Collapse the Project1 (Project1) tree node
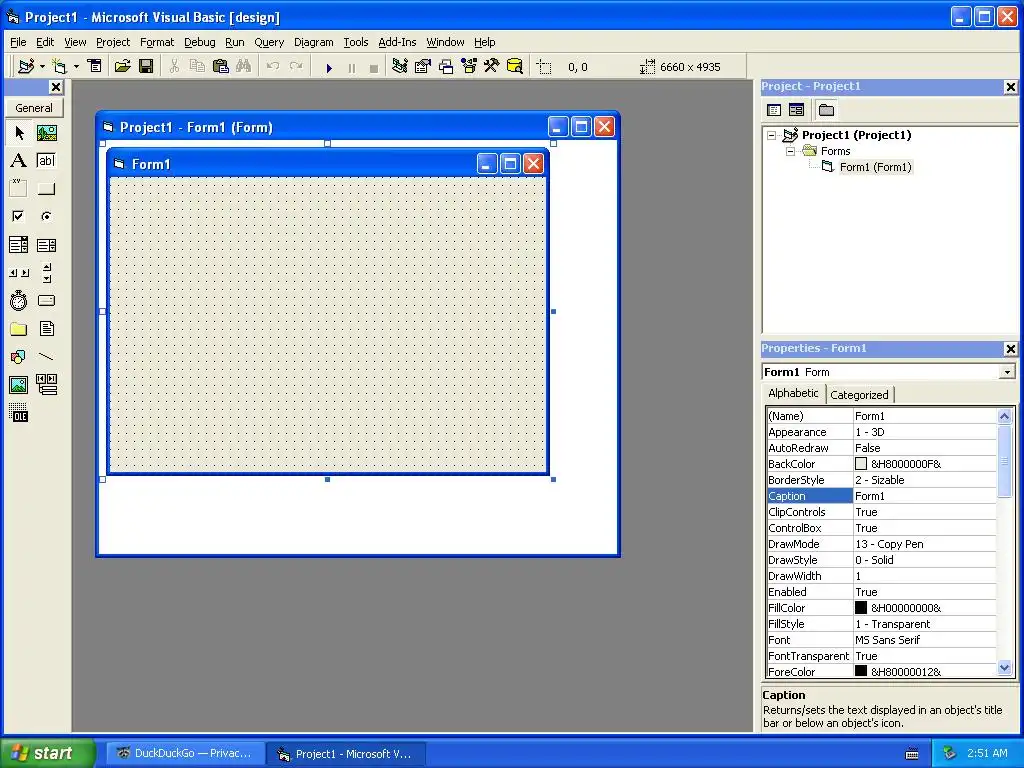 772,135
